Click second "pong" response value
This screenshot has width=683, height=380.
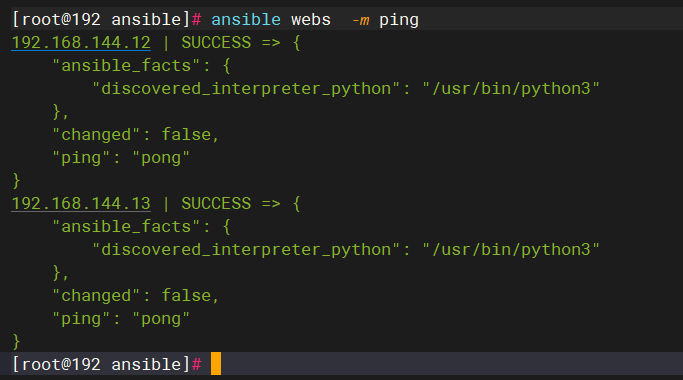(161, 319)
